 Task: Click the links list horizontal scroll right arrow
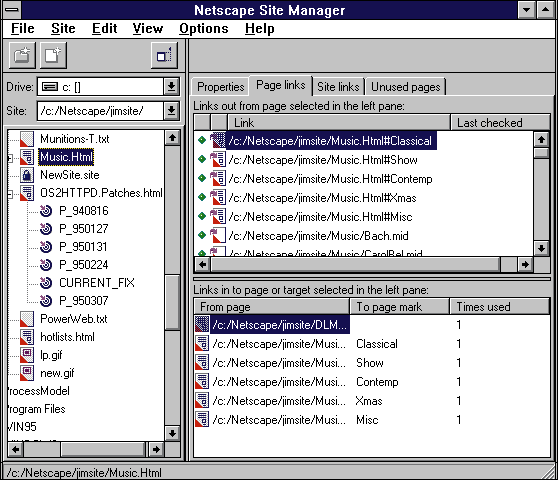coord(525,265)
